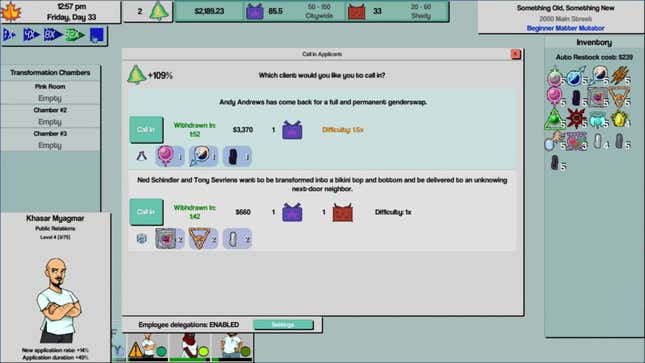Click the green triangle gem inventory item
645x363 pixels.
coord(554,119)
